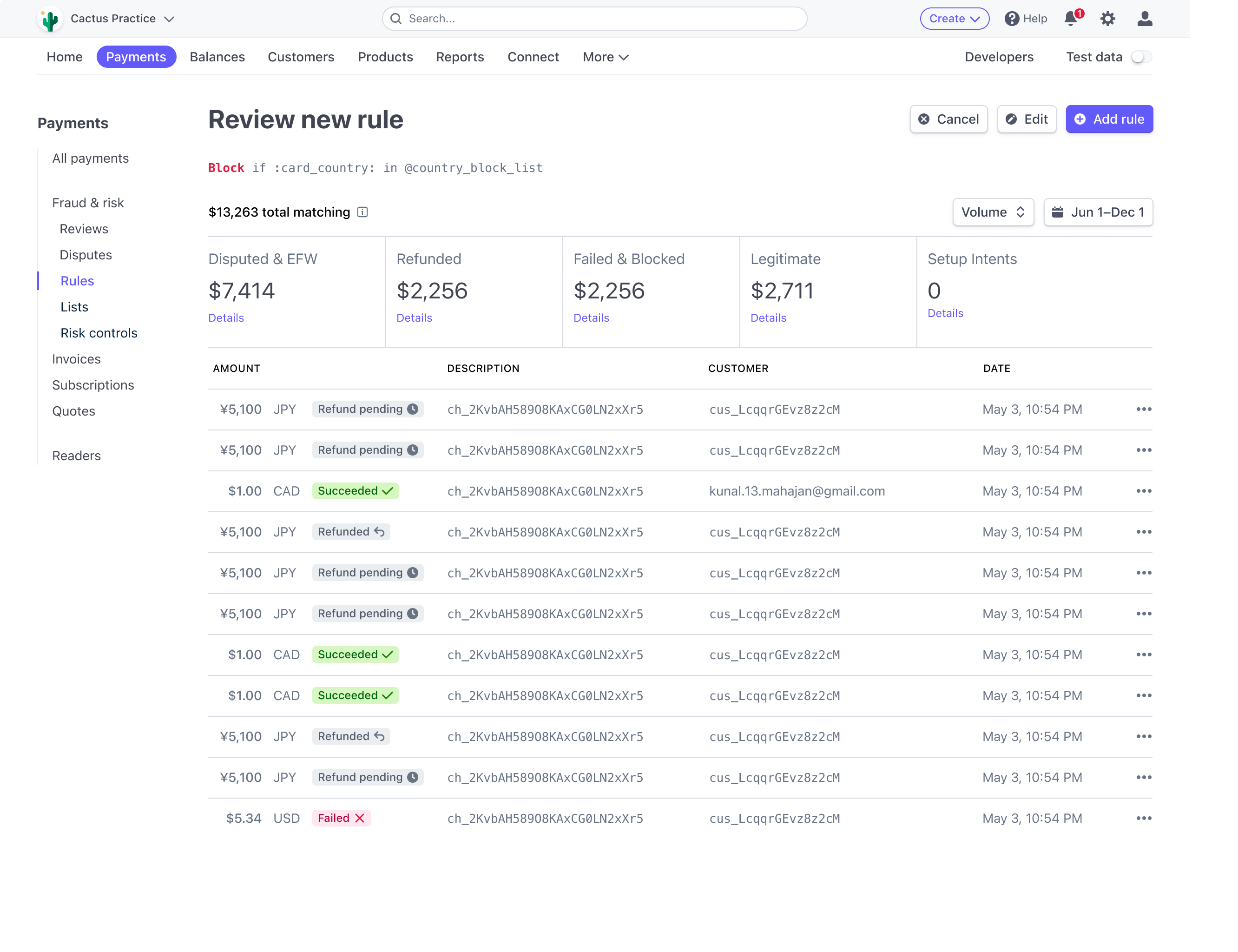Image resolution: width=1238 pixels, height=952 pixels.
Task: Click info icon beside total matching
Action: pos(362,212)
